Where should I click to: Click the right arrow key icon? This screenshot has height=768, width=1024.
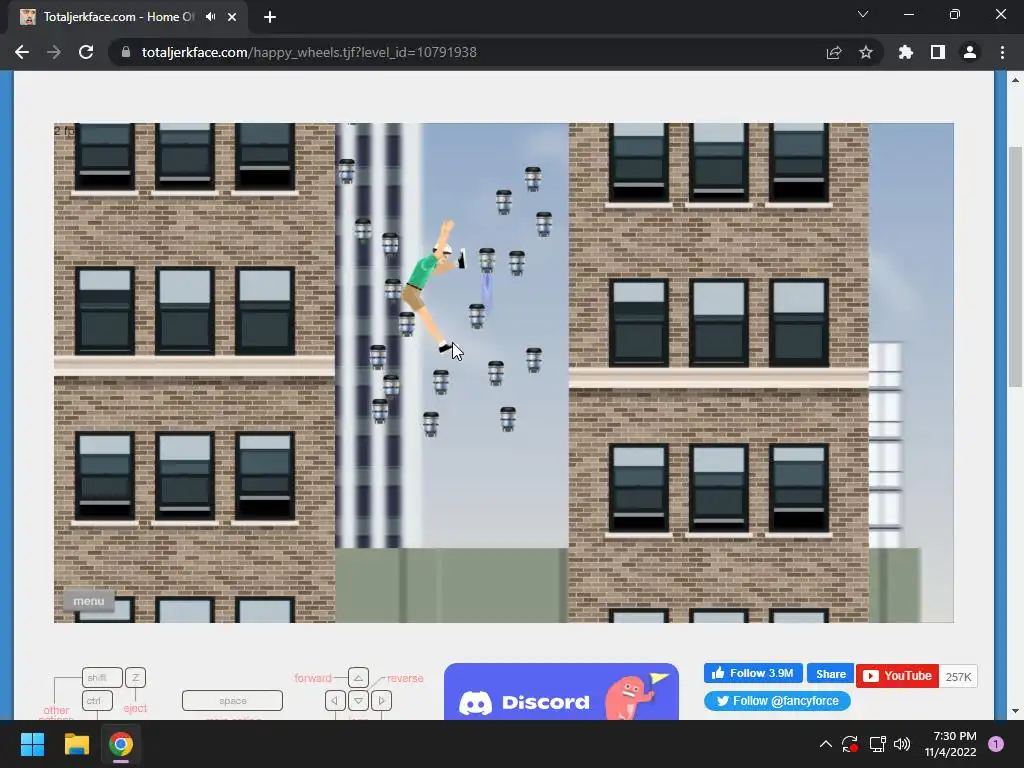(x=381, y=701)
